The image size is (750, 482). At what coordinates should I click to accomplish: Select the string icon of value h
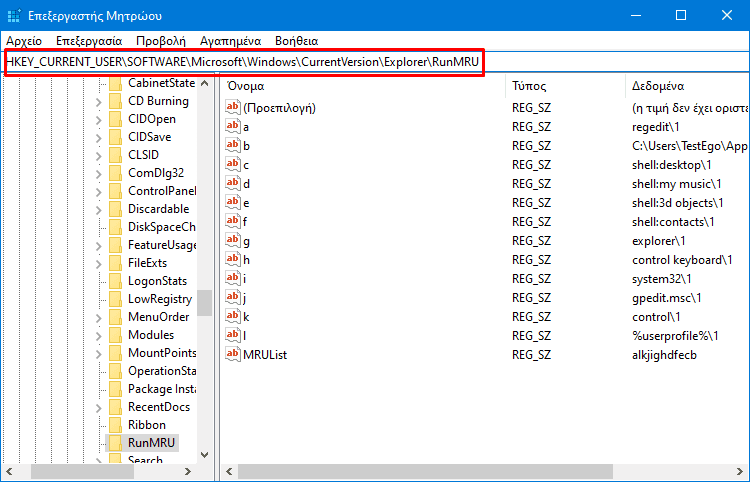pos(233,260)
